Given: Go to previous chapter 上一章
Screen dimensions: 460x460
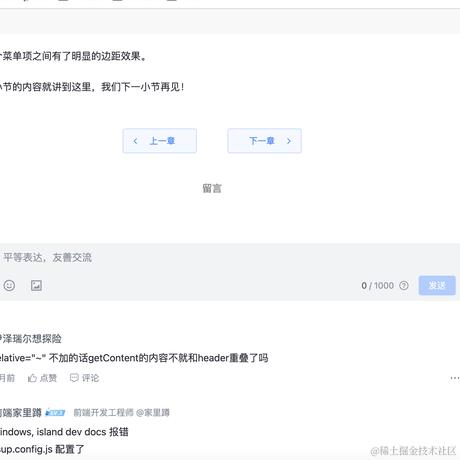Looking at the screenshot, I should 160,141.
